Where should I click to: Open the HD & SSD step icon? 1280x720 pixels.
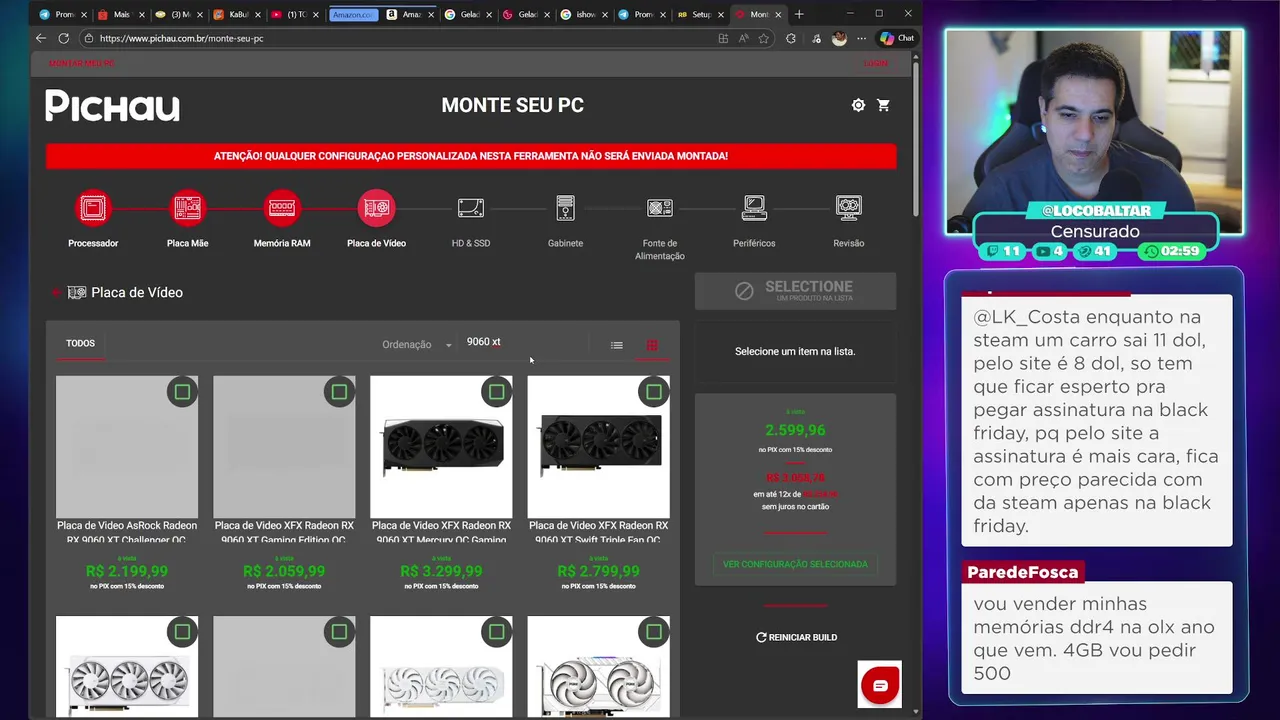click(x=471, y=208)
